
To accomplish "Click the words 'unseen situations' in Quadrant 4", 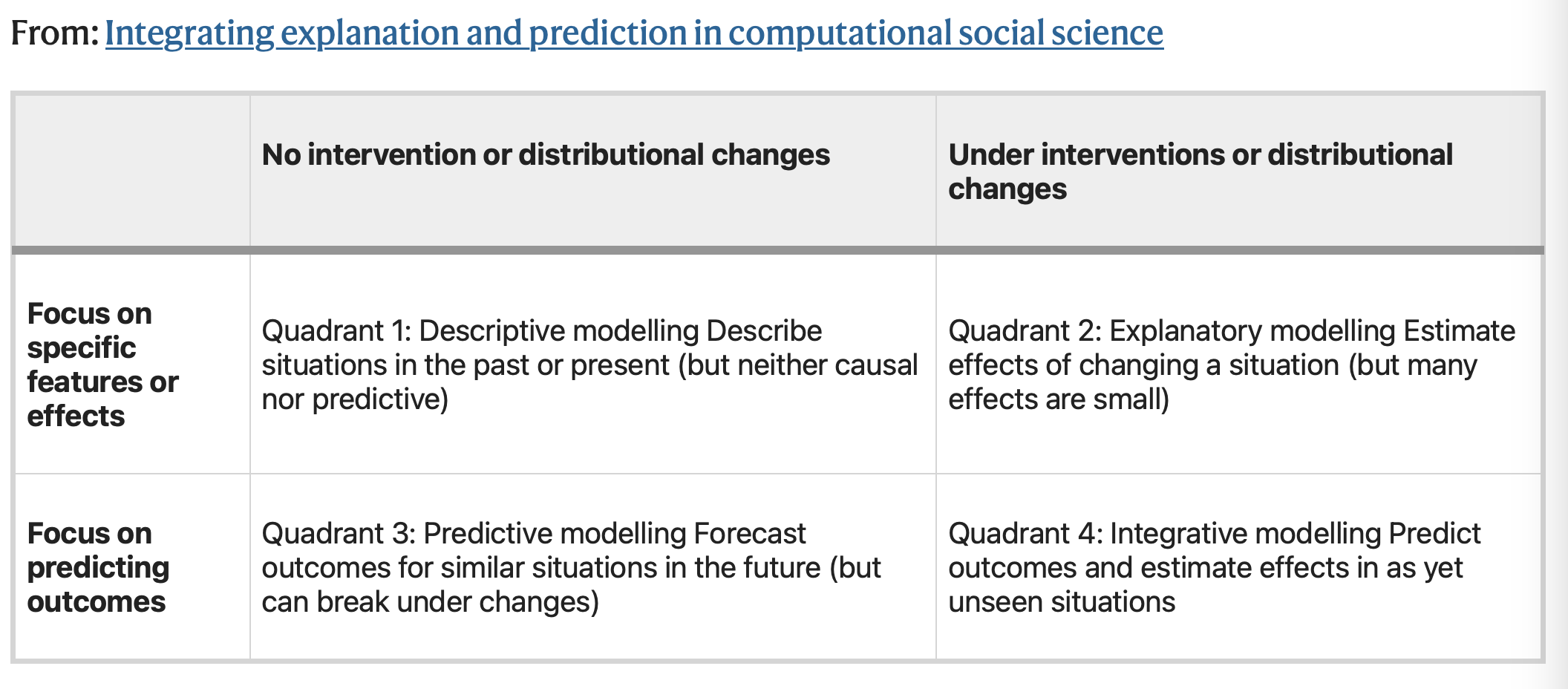I will point(1062,602).
